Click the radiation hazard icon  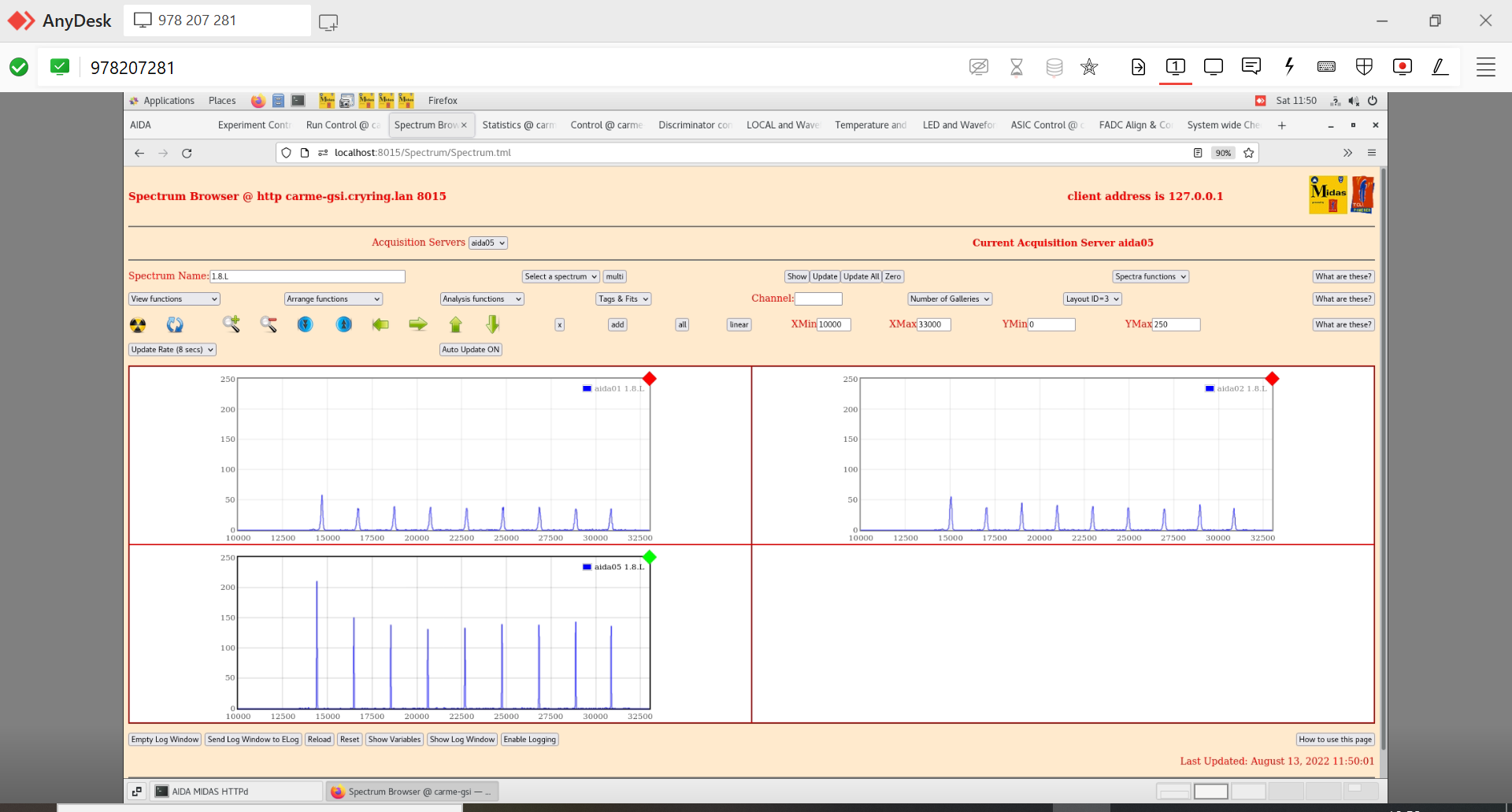point(138,324)
